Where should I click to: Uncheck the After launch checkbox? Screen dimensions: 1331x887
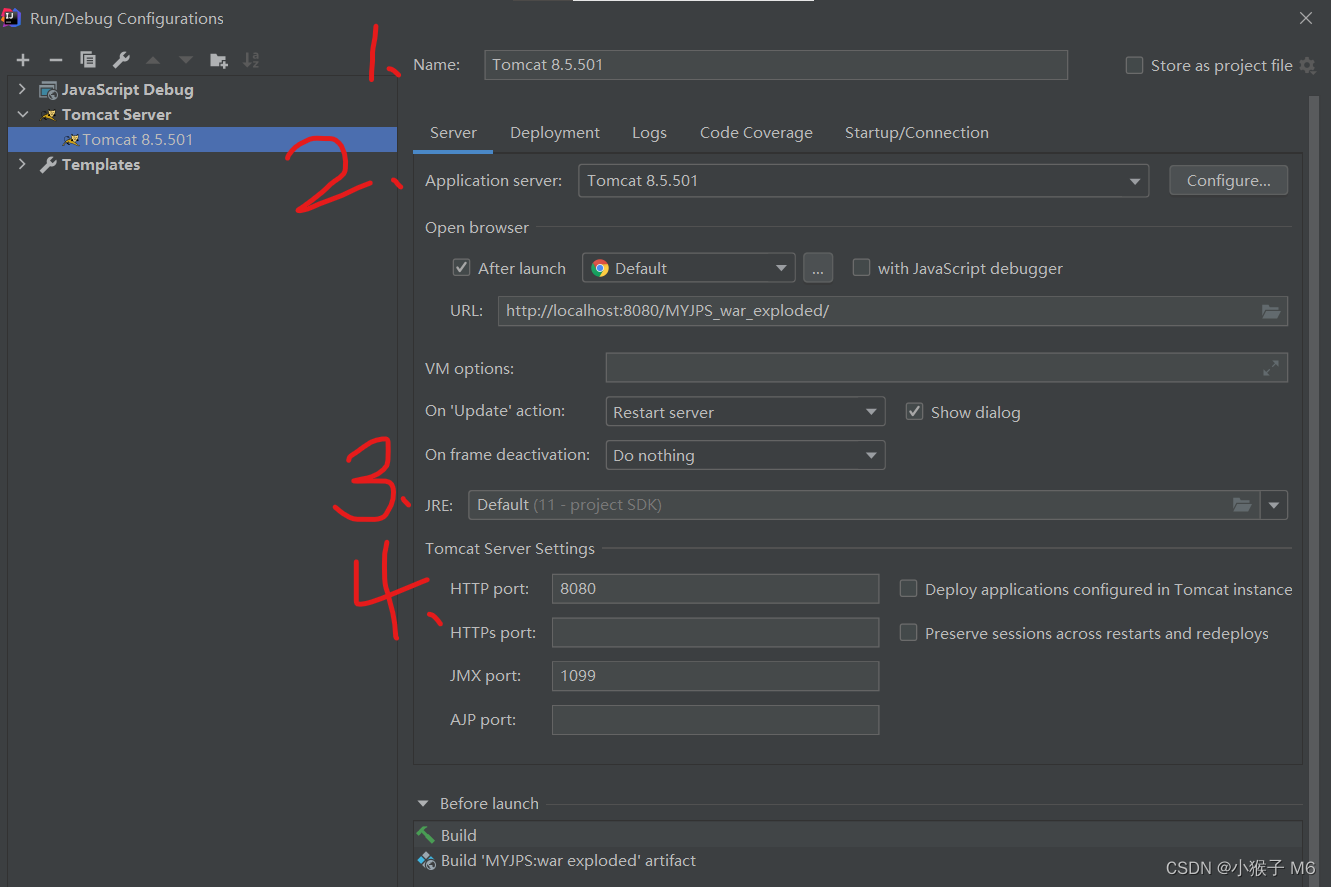pyautogui.click(x=461, y=268)
